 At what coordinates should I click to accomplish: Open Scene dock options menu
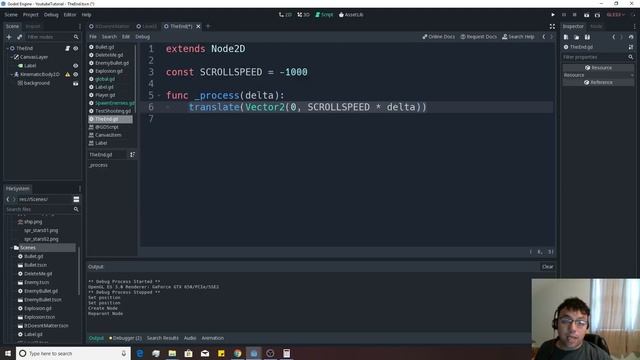(80, 26)
